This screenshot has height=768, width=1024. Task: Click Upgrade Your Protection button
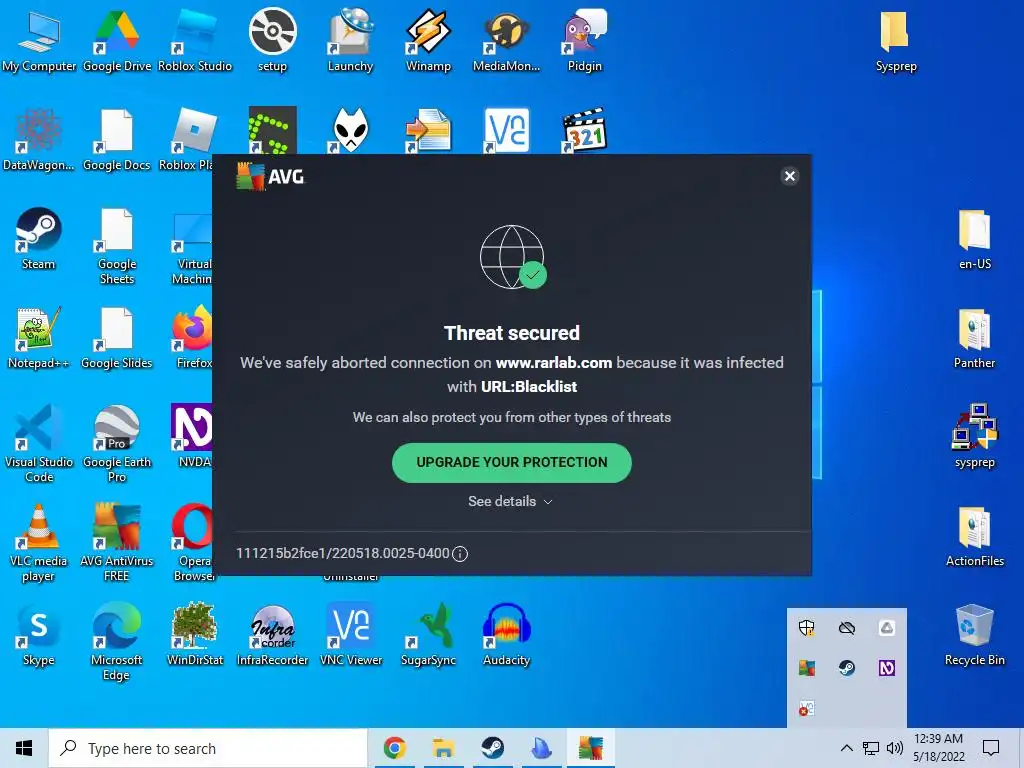511,462
